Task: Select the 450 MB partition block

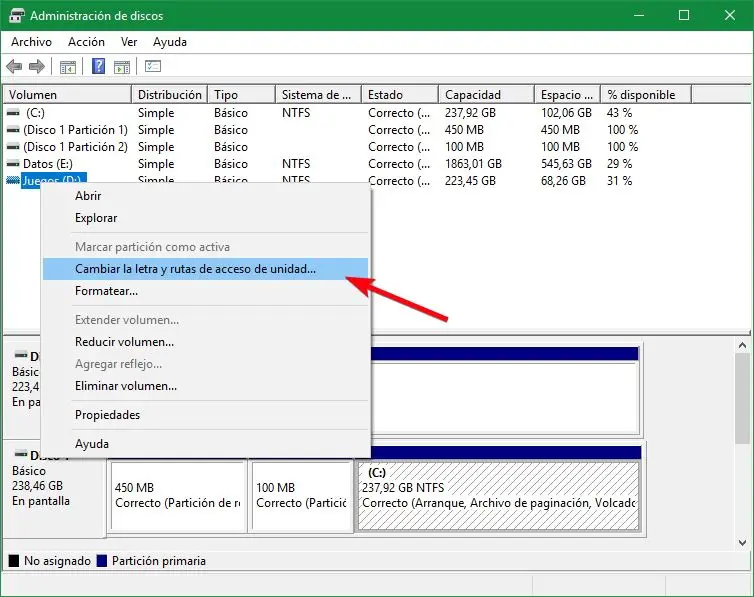Action: pyautogui.click(x=178, y=496)
